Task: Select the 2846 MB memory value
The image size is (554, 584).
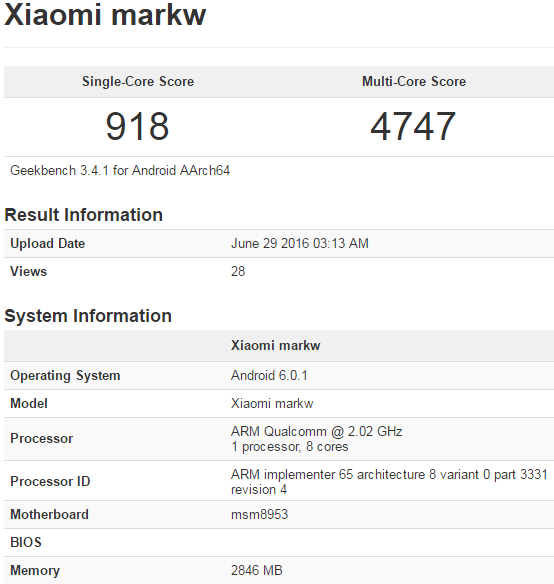Action: coord(257,570)
